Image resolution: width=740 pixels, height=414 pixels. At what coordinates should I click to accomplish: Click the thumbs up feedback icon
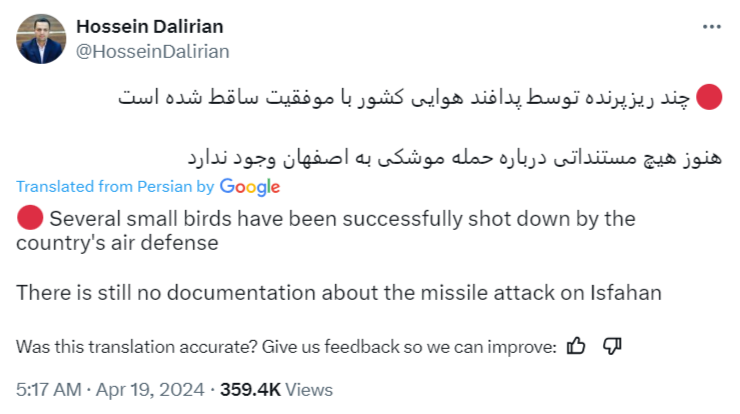tap(576, 346)
